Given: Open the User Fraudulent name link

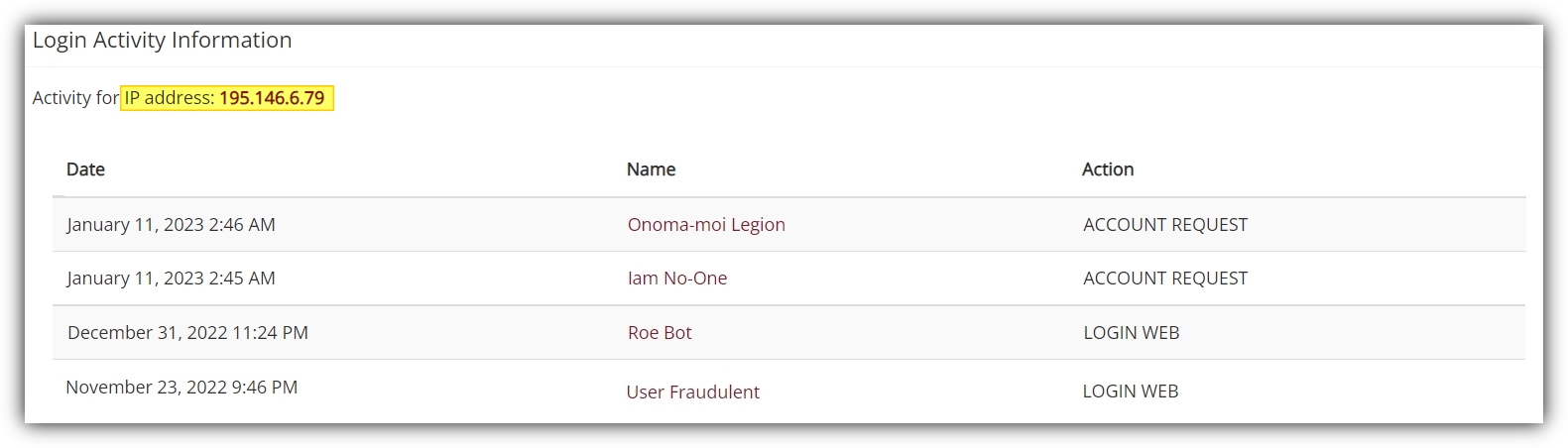Looking at the screenshot, I should coord(692,392).
